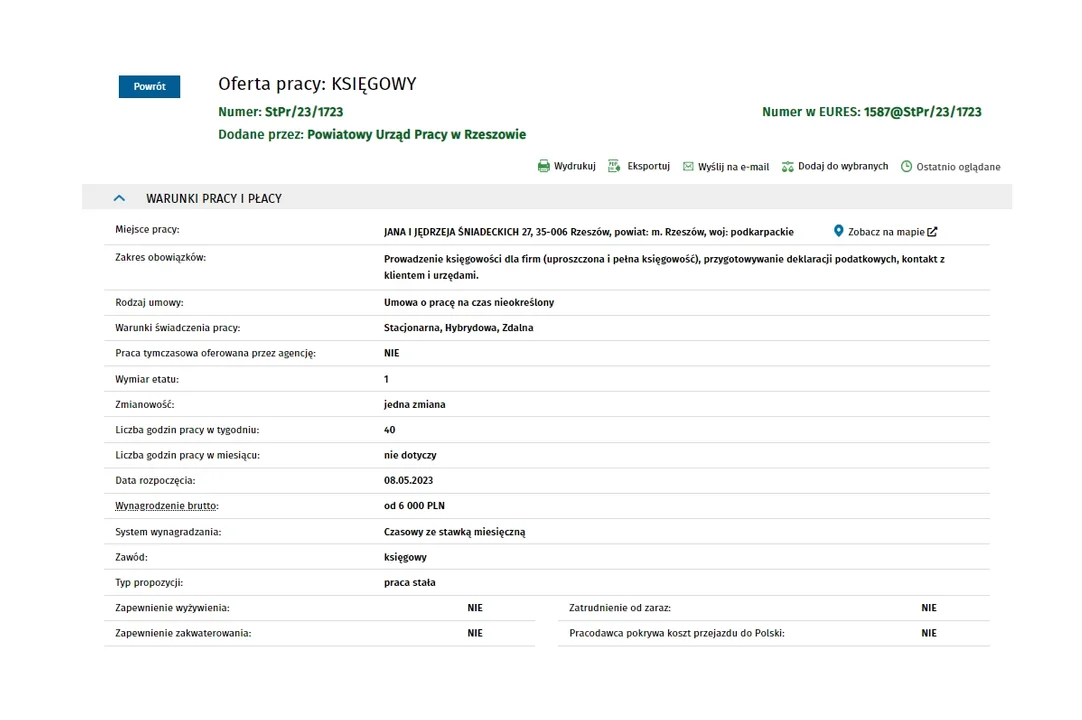Click the Zawód label

tap(131, 557)
